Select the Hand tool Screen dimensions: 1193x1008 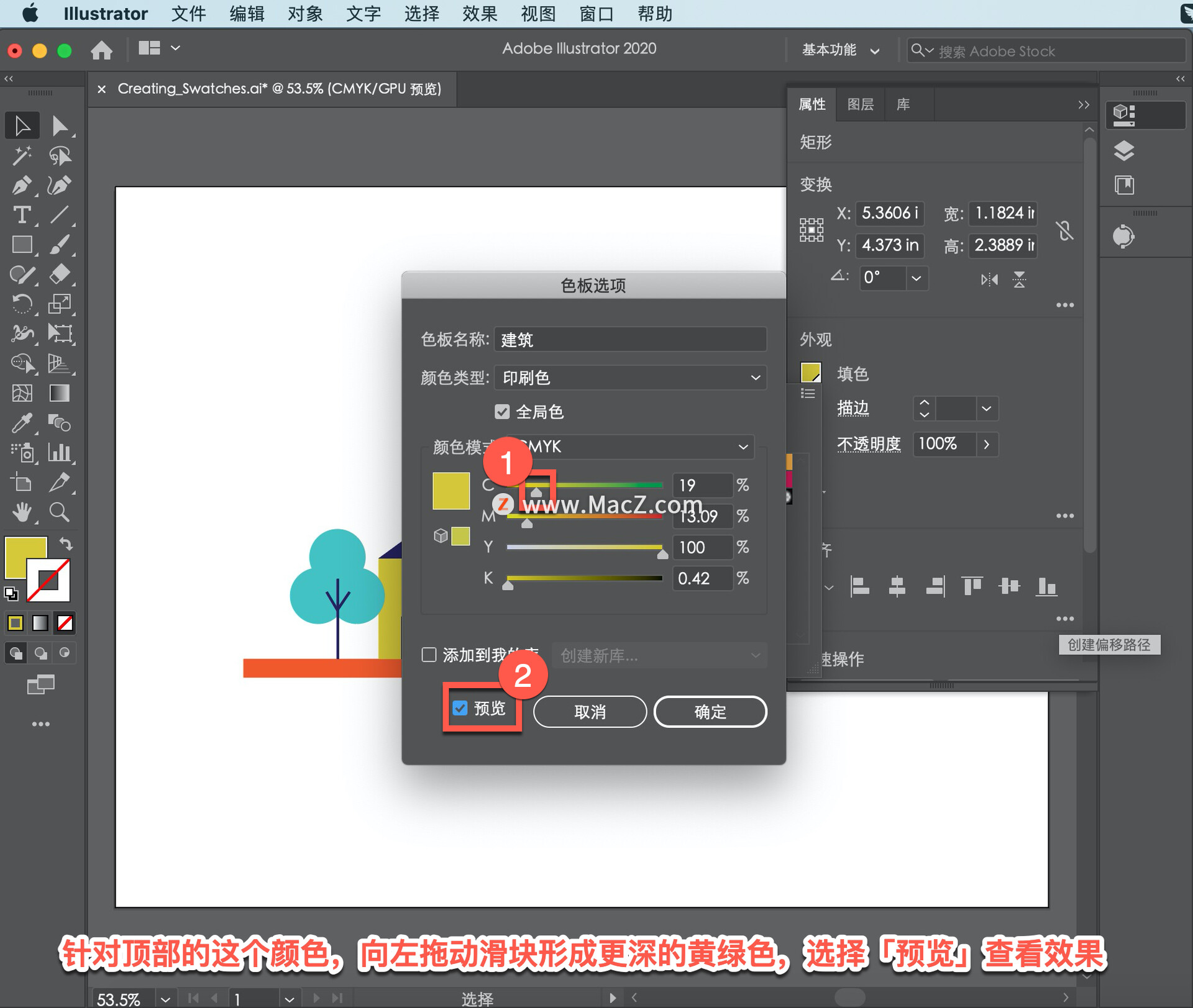click(22, 512)
